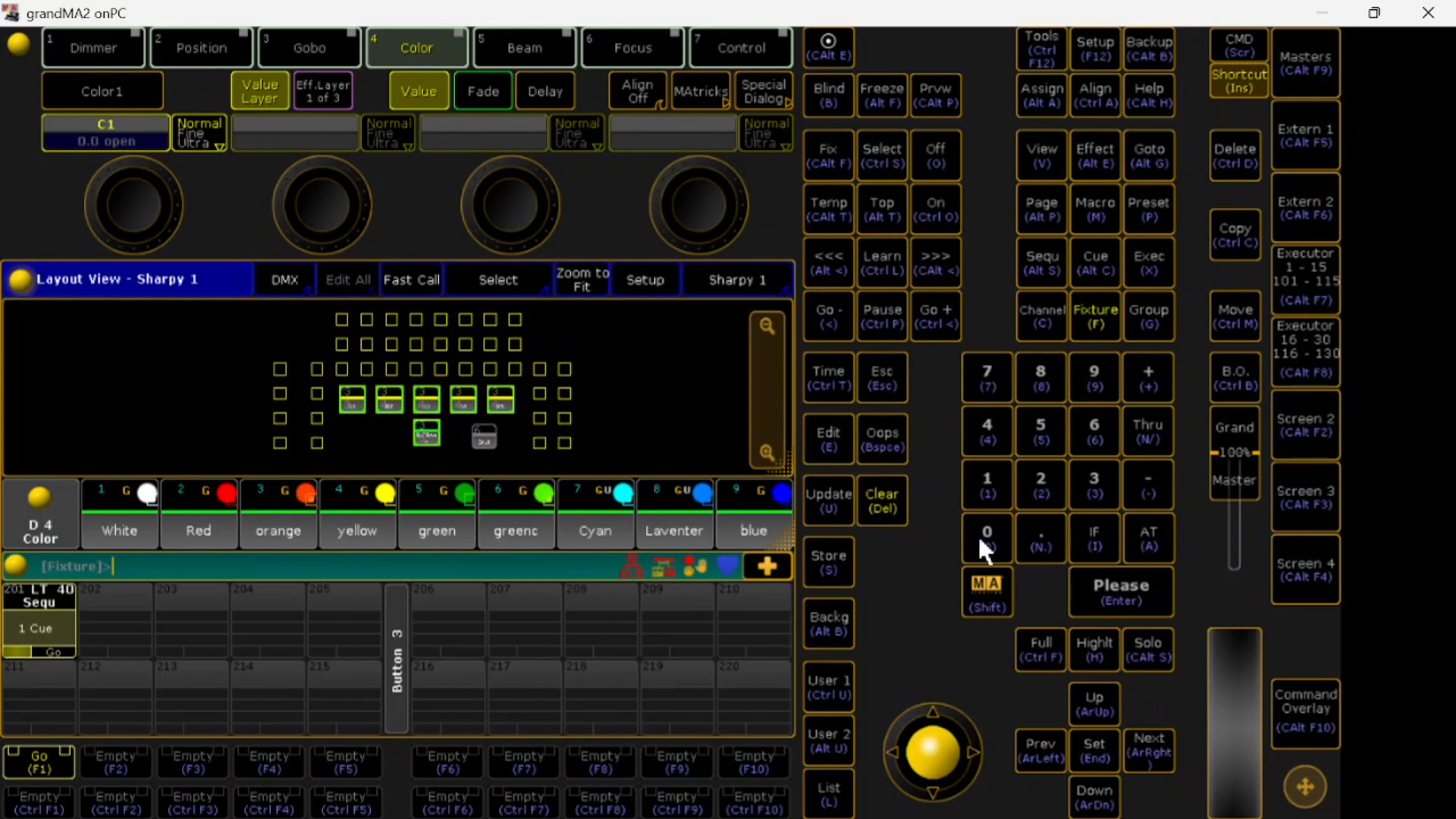Viewport: 1456px width, 819px height.
Task: Hit the Please (Enter) key
Action: [x=1121, y=592]
